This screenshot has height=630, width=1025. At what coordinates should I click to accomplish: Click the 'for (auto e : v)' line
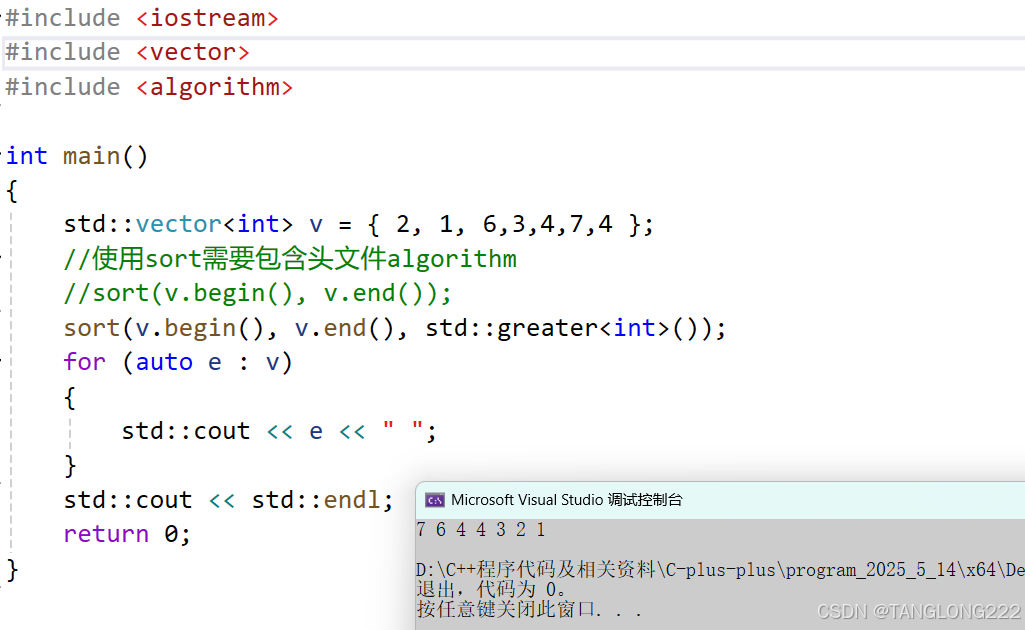(x=178, y=362)
